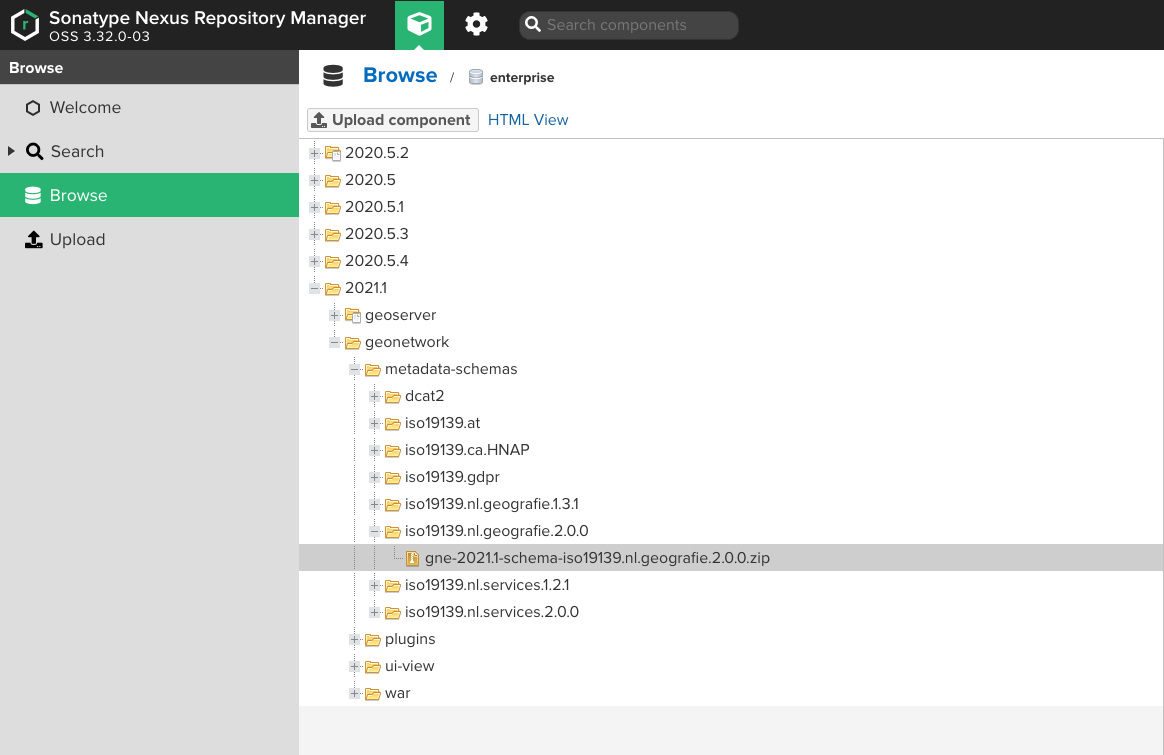Select the iso19139.gdpr tree row label
Screen dimensions: 1164x755
click(x=452, y=477)
